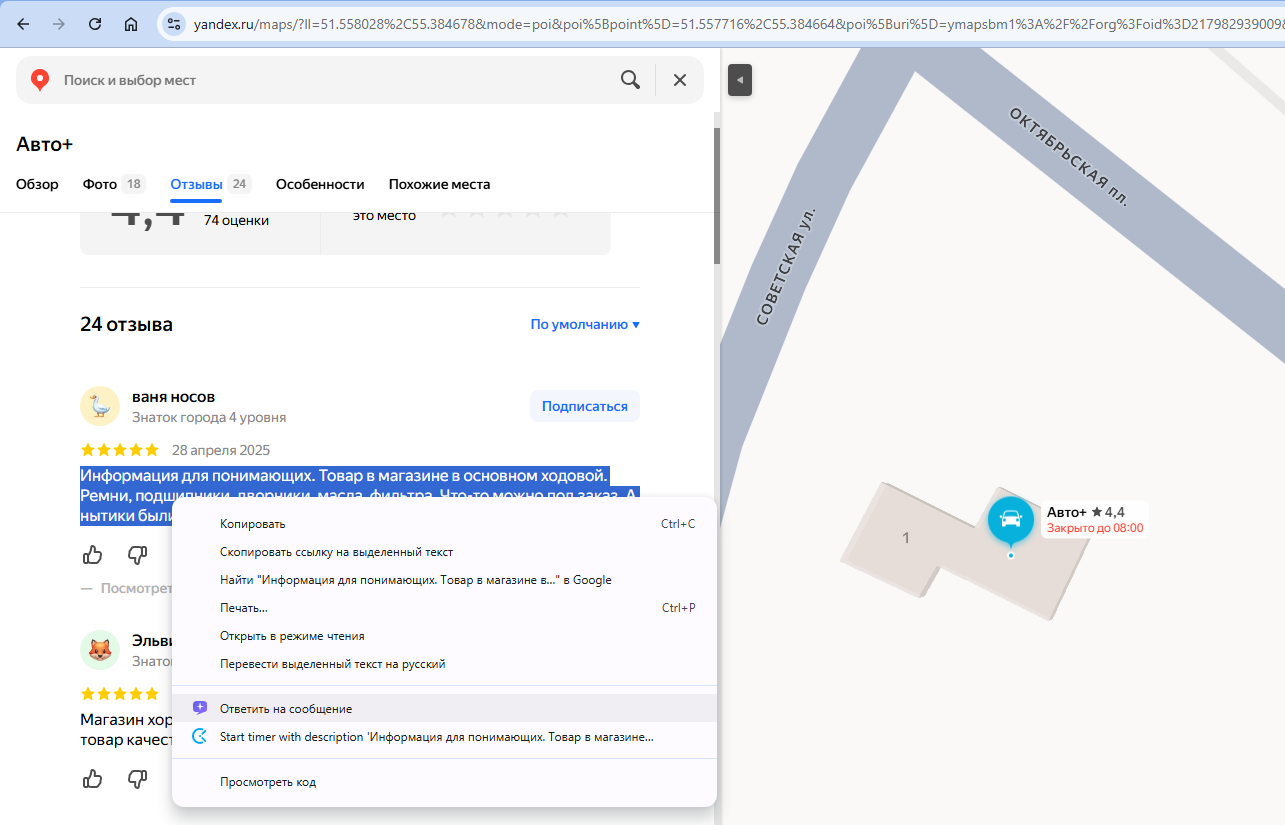1285x825 pixels.
Task: Click the Авто+ car marker on map
Action: point(1010,520)
